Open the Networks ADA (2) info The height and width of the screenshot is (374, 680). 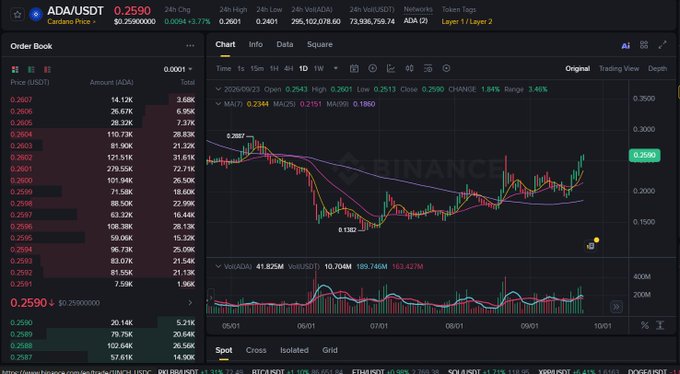click(415, 20)
